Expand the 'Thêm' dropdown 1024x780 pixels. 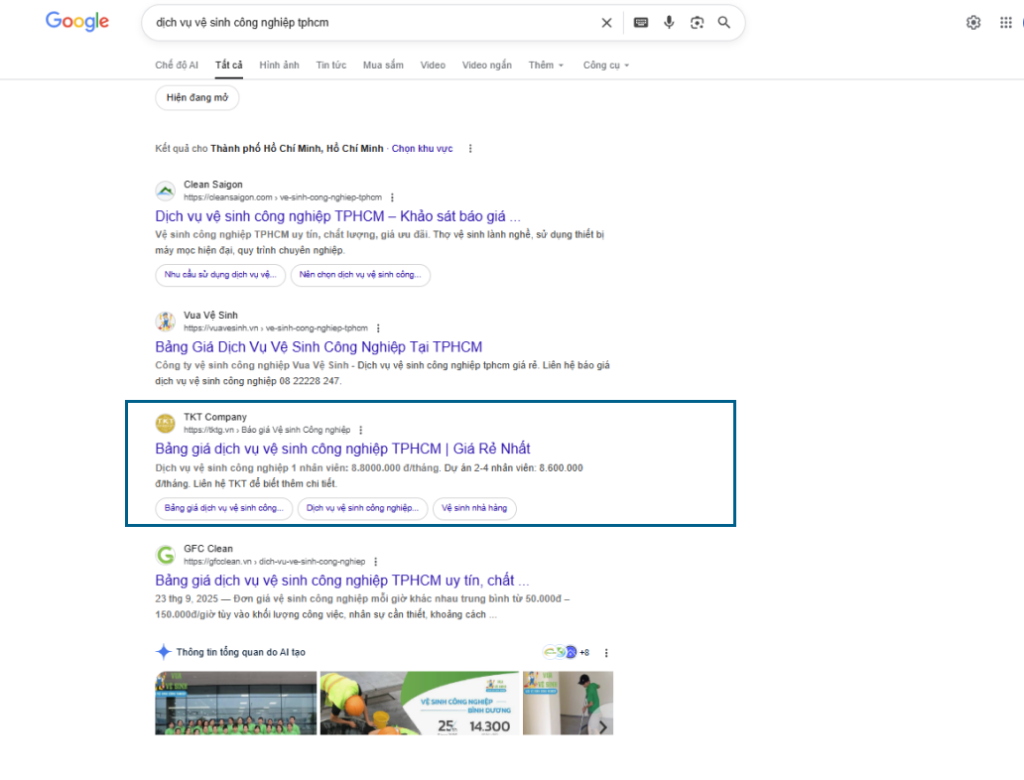point(546,65)
